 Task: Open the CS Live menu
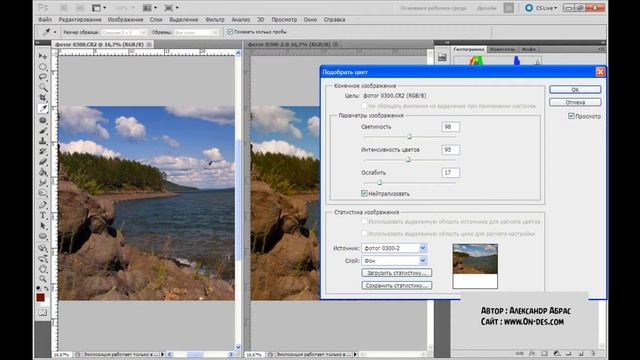coord(541,8)
